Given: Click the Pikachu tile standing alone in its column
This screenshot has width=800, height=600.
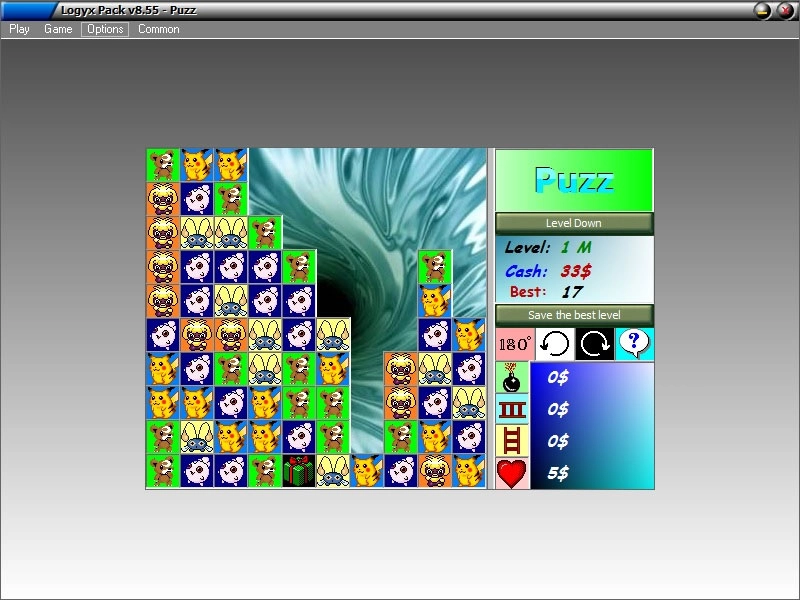Looking at the screenshot, I should (x=367, y=471).
